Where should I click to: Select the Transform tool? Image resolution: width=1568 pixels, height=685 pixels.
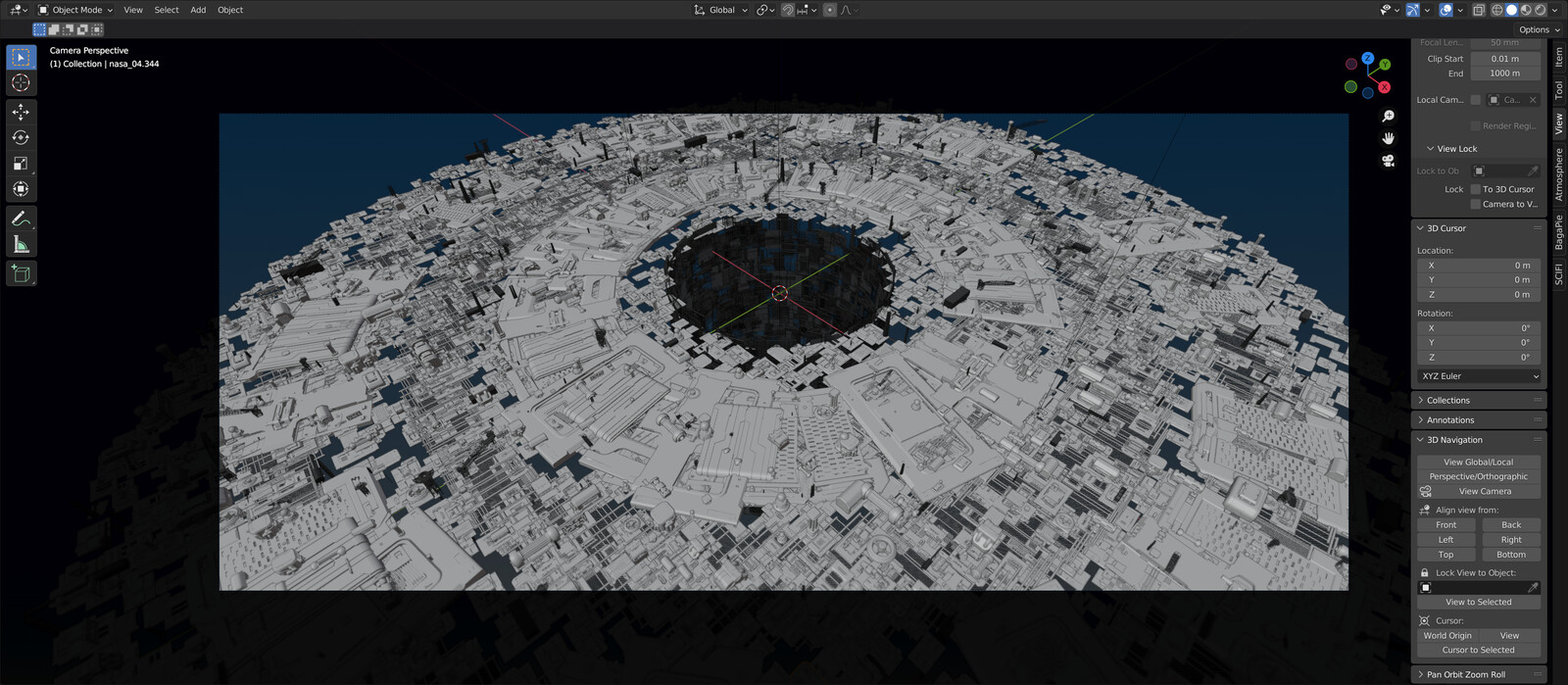click(21, 188)
